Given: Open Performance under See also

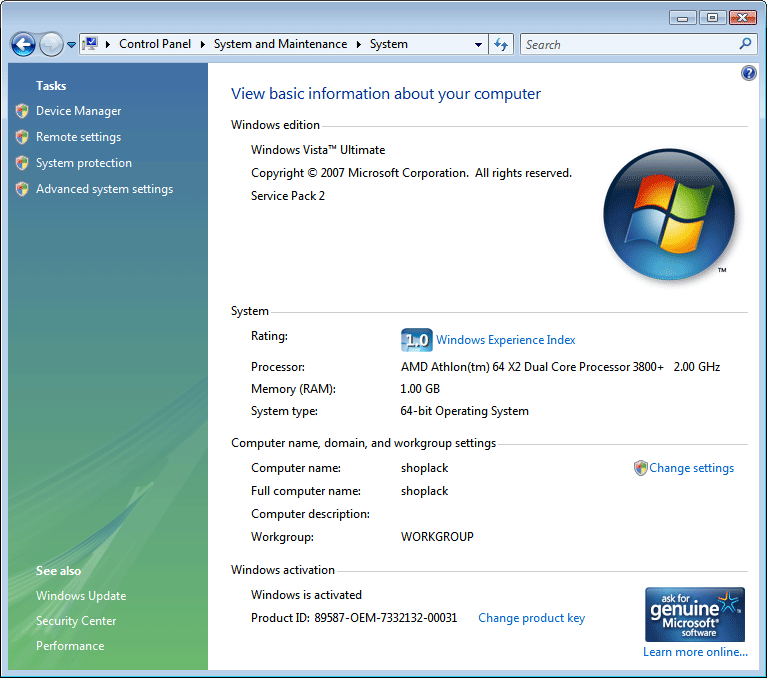Looking at the screenshot, I should click(x=70, y=646).
